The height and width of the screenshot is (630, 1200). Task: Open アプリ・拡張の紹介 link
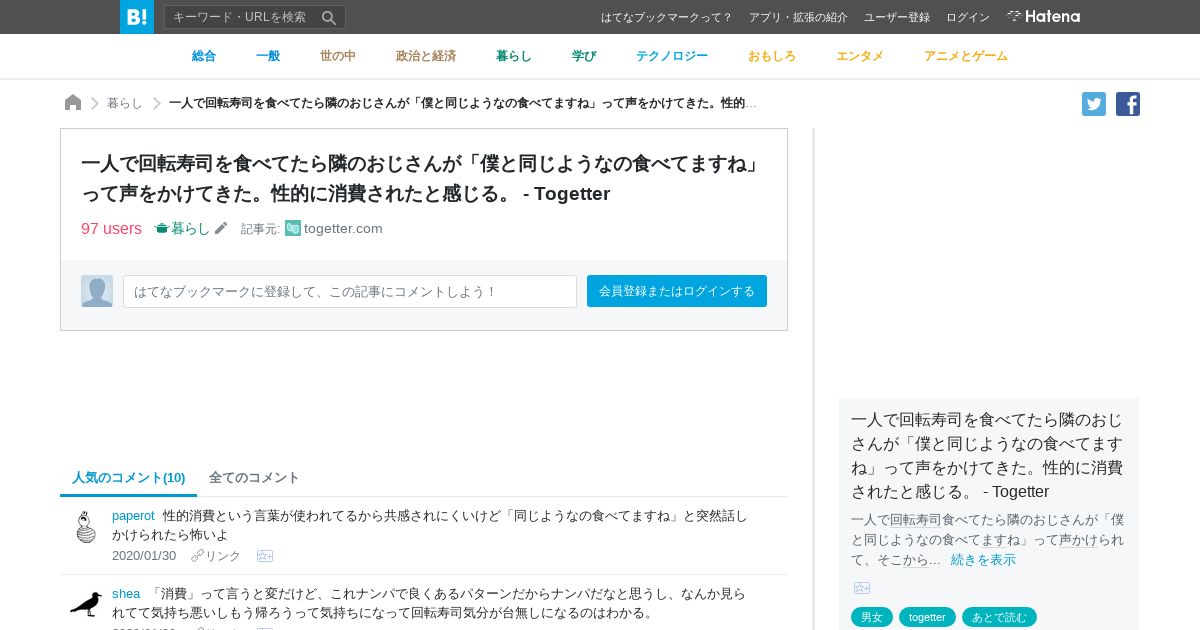(x=798, y=17)
